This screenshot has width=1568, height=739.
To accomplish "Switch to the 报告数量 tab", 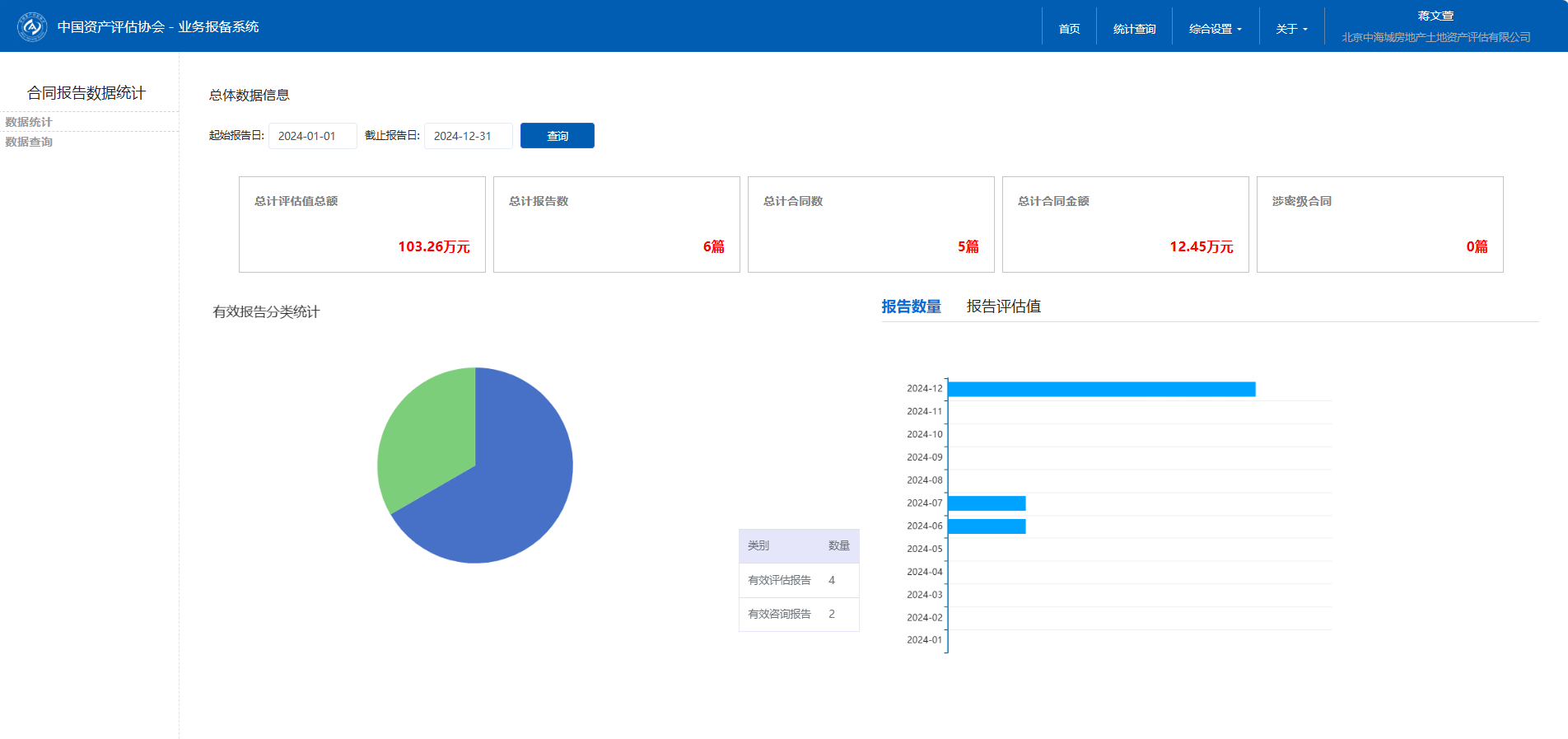I will pyautogui.click(x=911, y=306).
